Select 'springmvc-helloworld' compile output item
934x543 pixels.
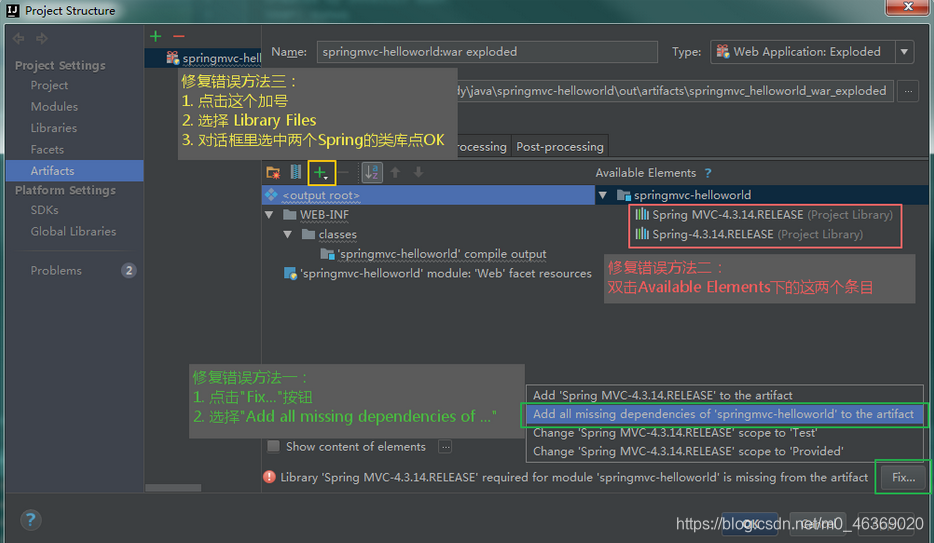coord(433,254)
